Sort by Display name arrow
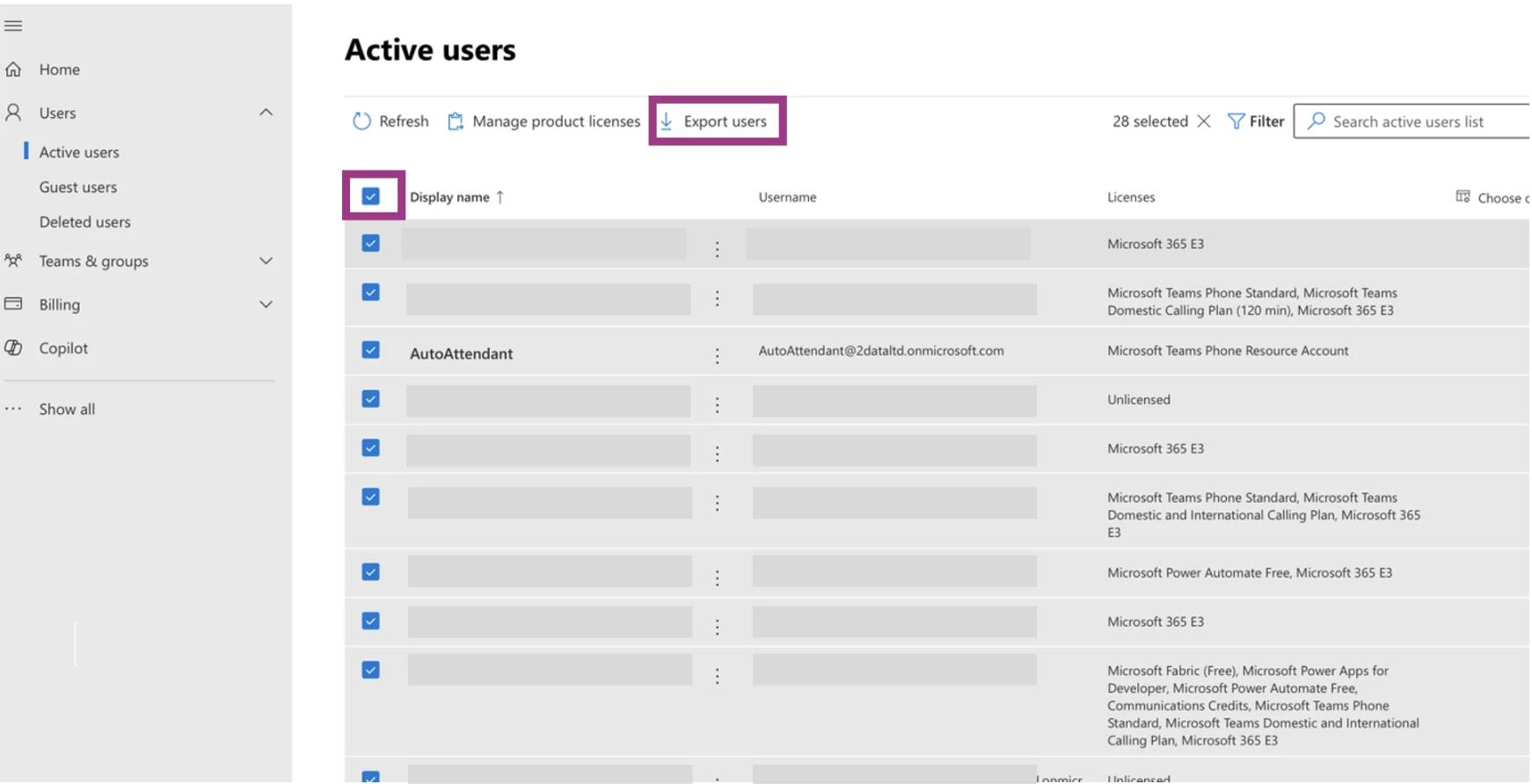Image resolution: width=1532 pixels, height=784 pixels. click(500, 197)
